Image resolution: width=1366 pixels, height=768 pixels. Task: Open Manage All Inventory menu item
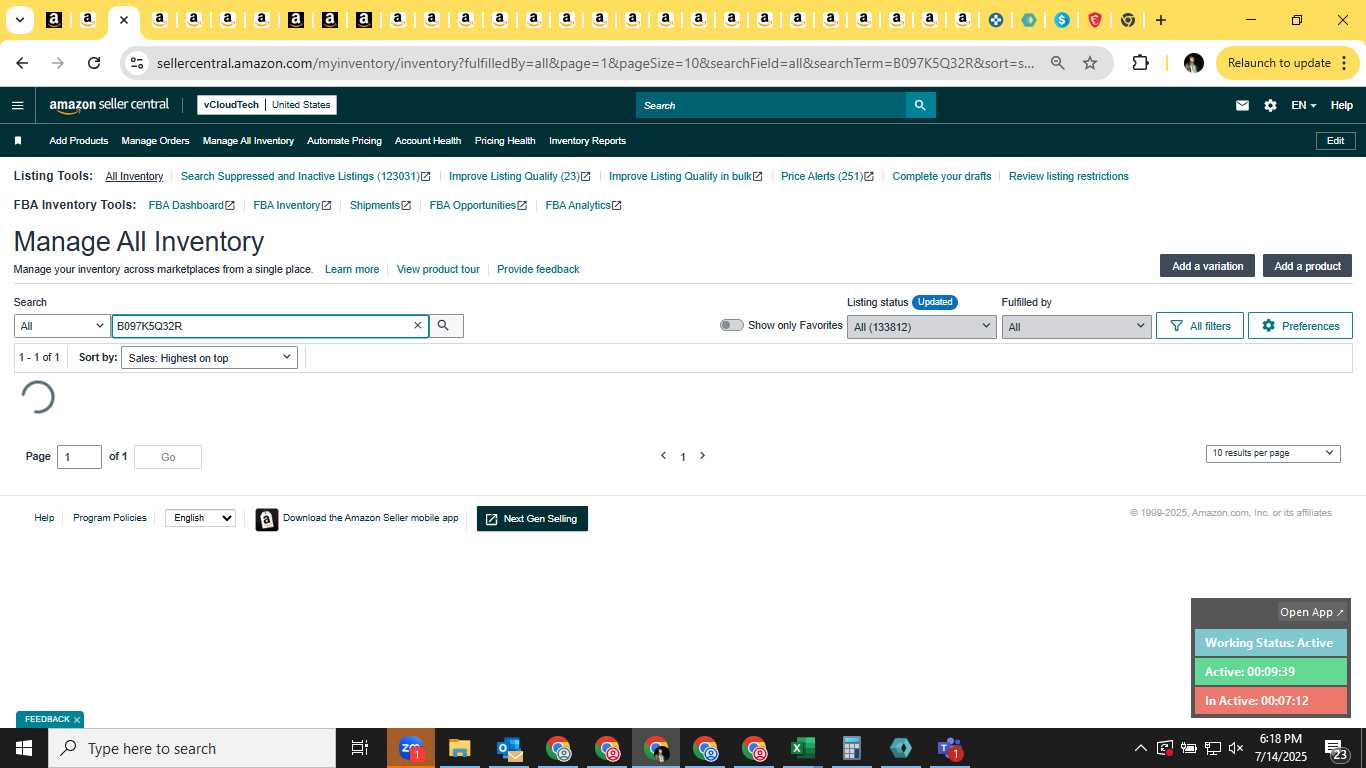248,141
